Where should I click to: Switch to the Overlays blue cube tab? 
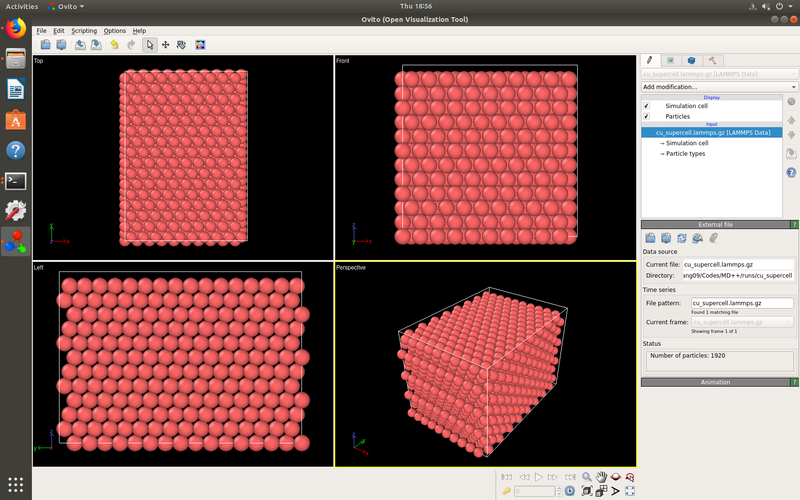[691, 60]
